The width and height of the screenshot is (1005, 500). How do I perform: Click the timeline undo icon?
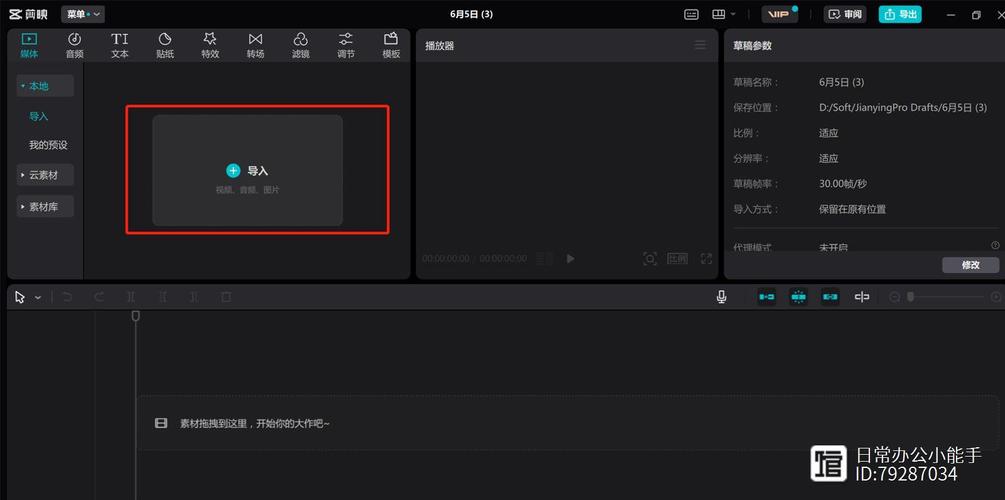[x=67, y=297]
